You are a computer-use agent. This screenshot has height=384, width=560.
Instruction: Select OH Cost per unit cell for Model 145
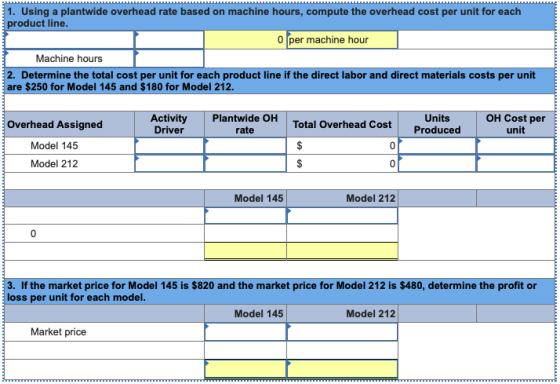click(x=515, y=146)
